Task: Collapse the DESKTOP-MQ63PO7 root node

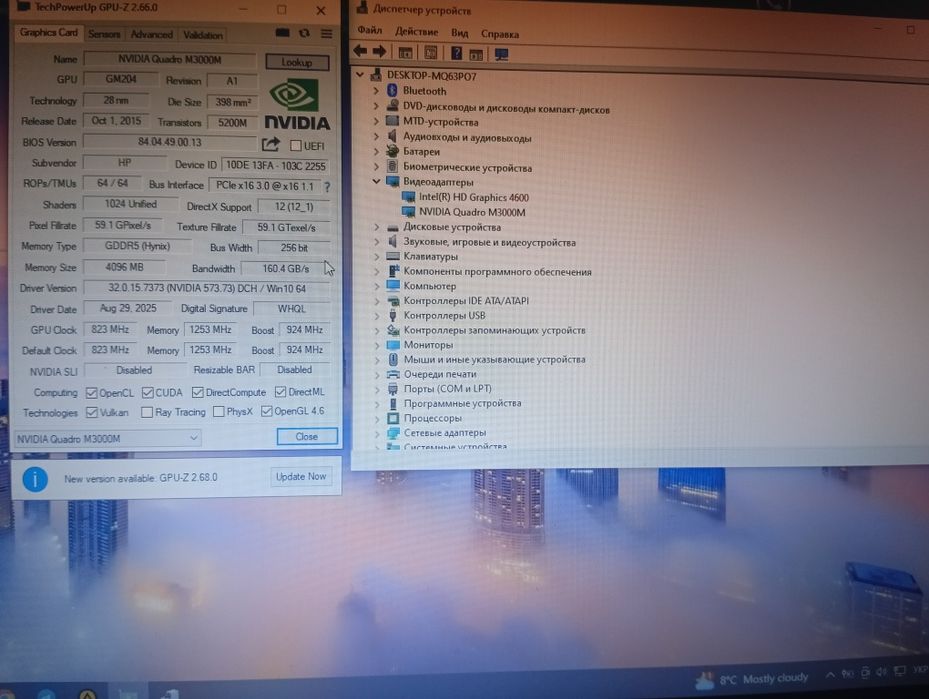Action: 360,75
